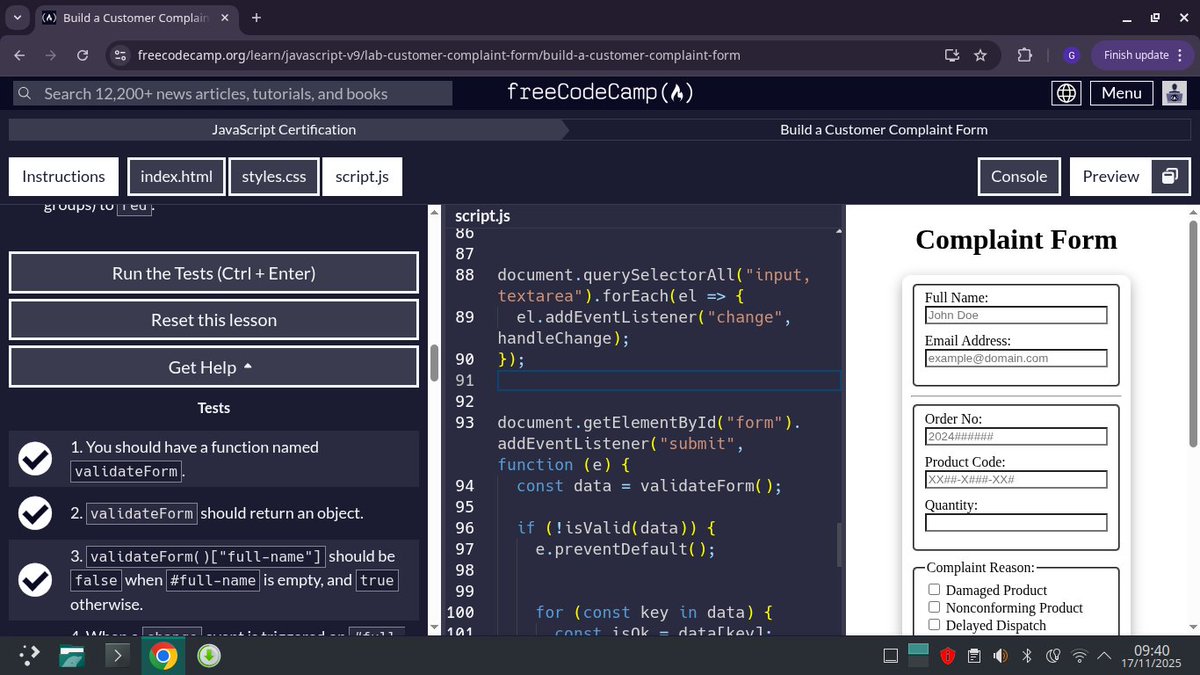Click the Quantity input field
Image resolution: width=1200 pixels, height=675 pixels.
[1016, 523]
